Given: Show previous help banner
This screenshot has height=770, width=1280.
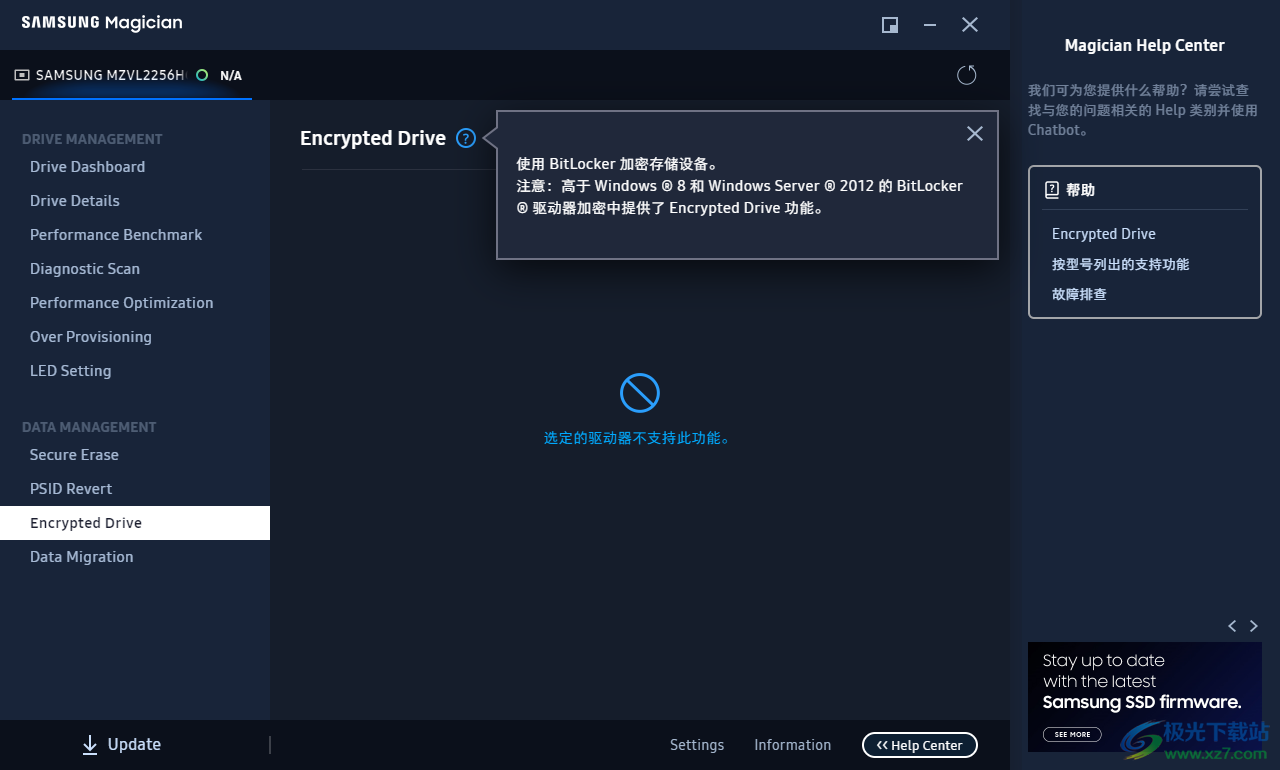Looking at the screenshot, I should click(x=1232, y=626).
